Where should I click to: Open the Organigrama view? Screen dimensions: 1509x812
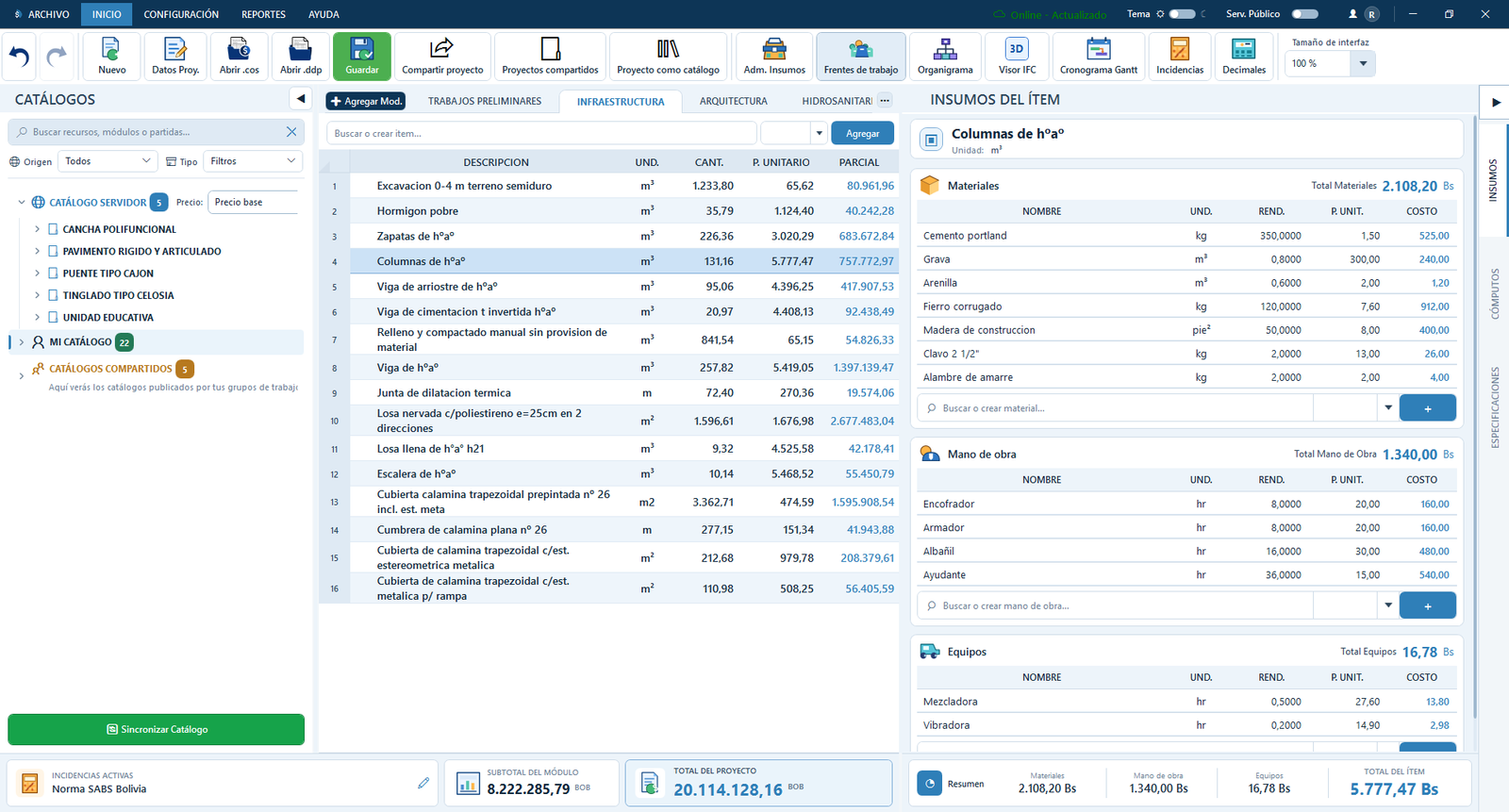(x=945, y=57)
